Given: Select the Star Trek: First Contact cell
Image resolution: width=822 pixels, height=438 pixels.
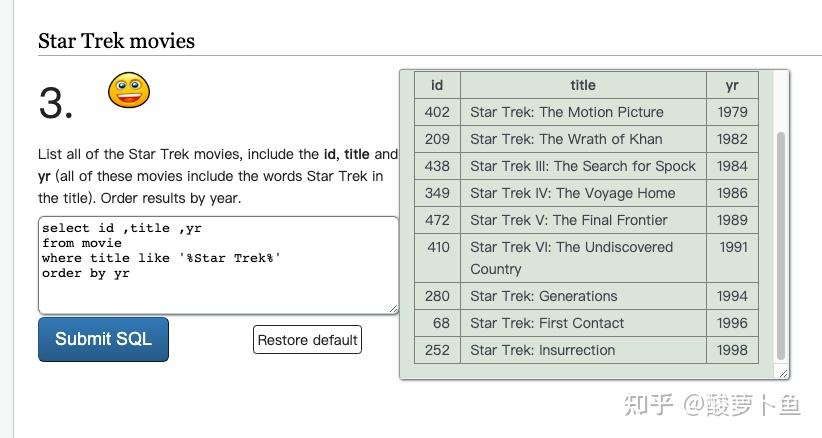Looking at the screenshot, I should 547,323.
